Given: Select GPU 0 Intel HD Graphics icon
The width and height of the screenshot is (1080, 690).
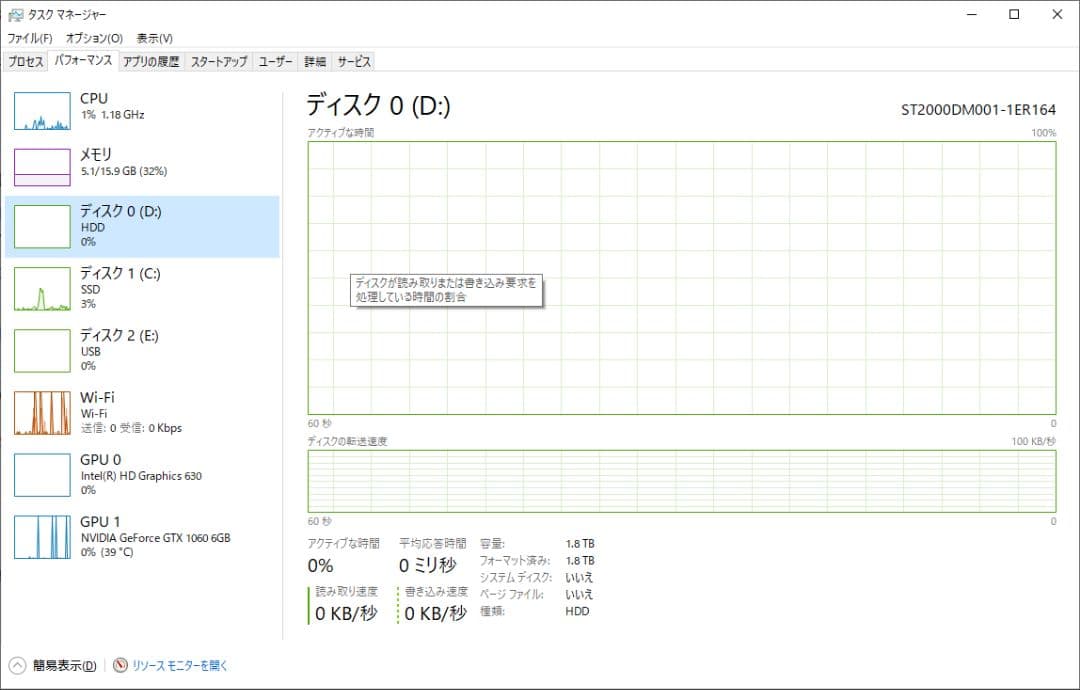Looking at the screenshot, I should 42,475.
